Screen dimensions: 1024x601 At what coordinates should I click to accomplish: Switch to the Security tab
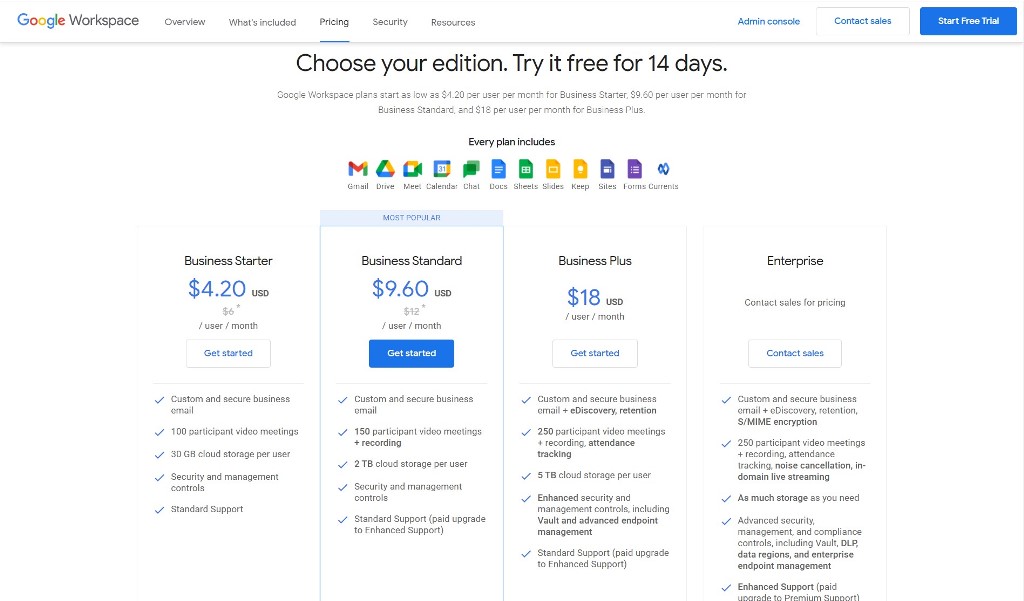pos(390,22)
